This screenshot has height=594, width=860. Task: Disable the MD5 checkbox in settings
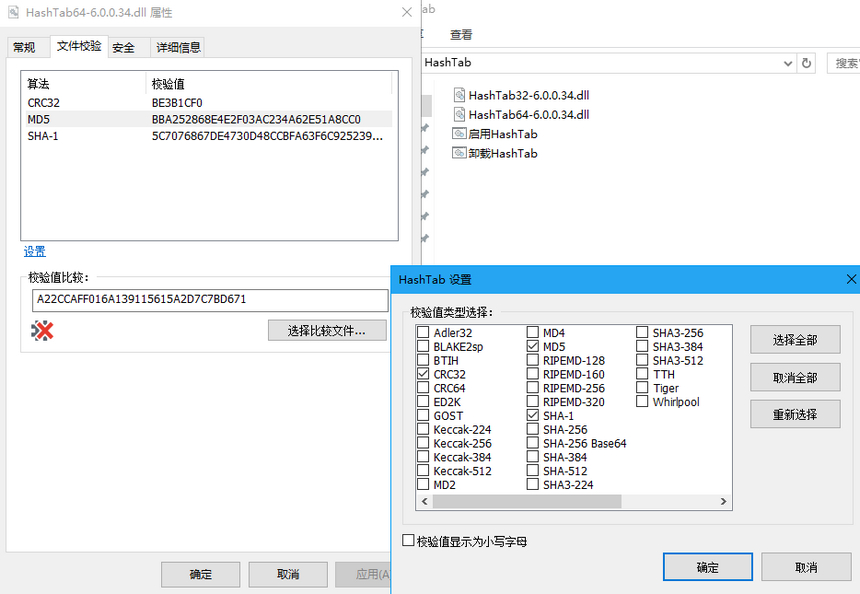pos(534,346)
